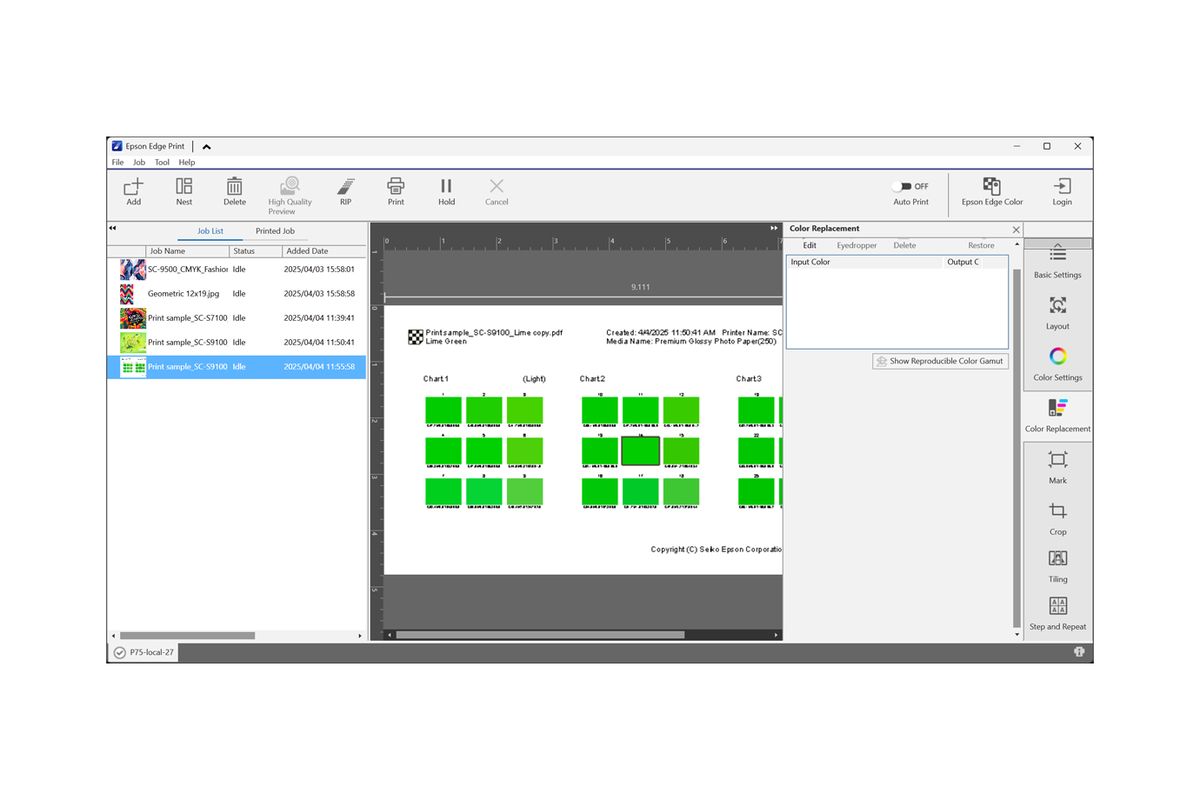The image size is (1200, 800).
Task: Collapse the right panel with double arrows
Action: (x=774, y=228)
